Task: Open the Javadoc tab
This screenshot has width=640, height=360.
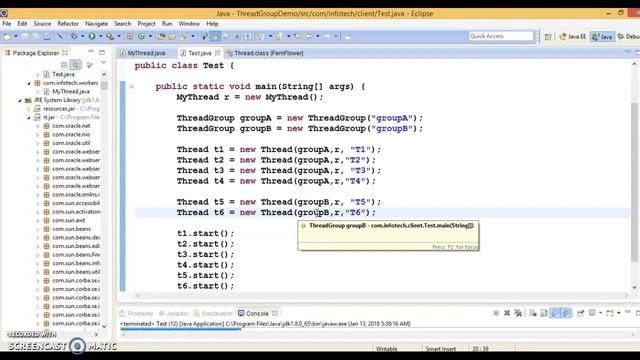Action: (x=174, y=313)
